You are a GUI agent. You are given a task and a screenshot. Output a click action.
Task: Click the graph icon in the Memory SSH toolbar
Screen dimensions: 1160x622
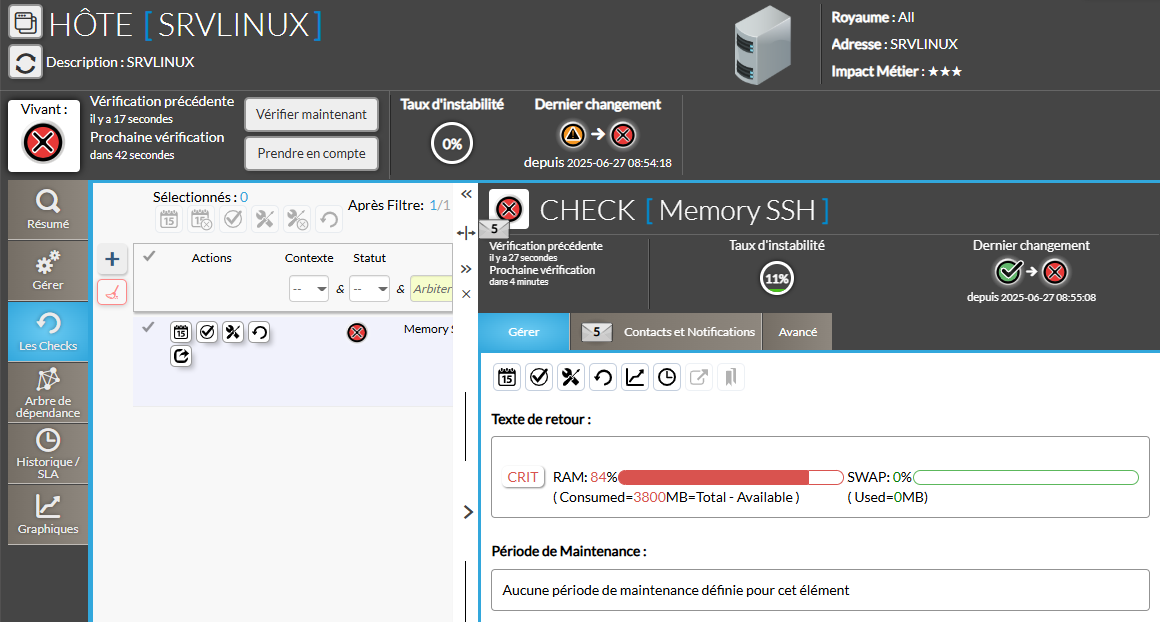(635, 377)
